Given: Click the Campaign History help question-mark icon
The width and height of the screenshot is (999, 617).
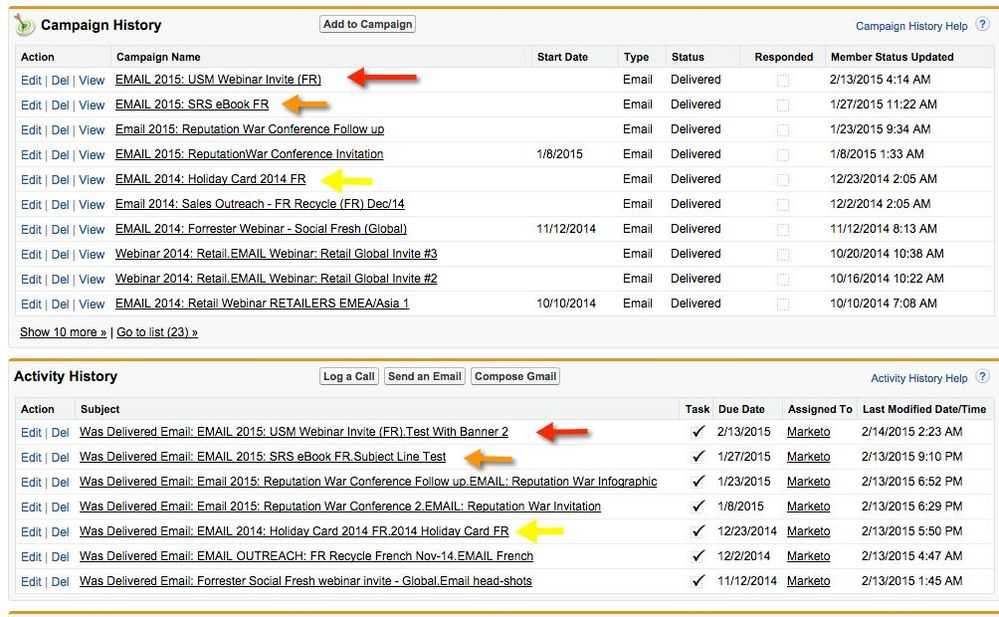Looking at the screenshot, I should pyautogui.click(x=982, y=24).
